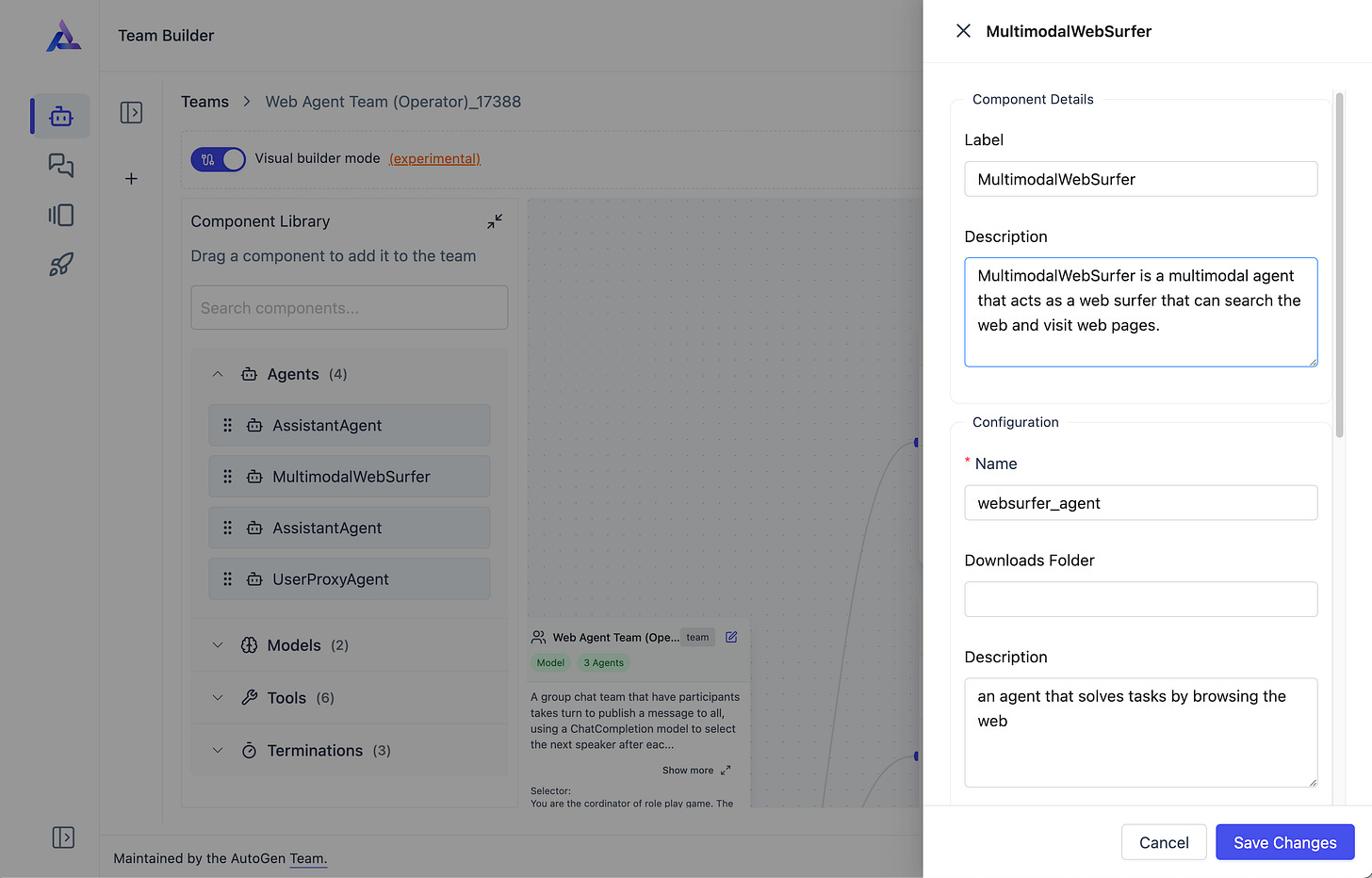
Task: Click the bottom-left panel expand icon
Action: 63,837
